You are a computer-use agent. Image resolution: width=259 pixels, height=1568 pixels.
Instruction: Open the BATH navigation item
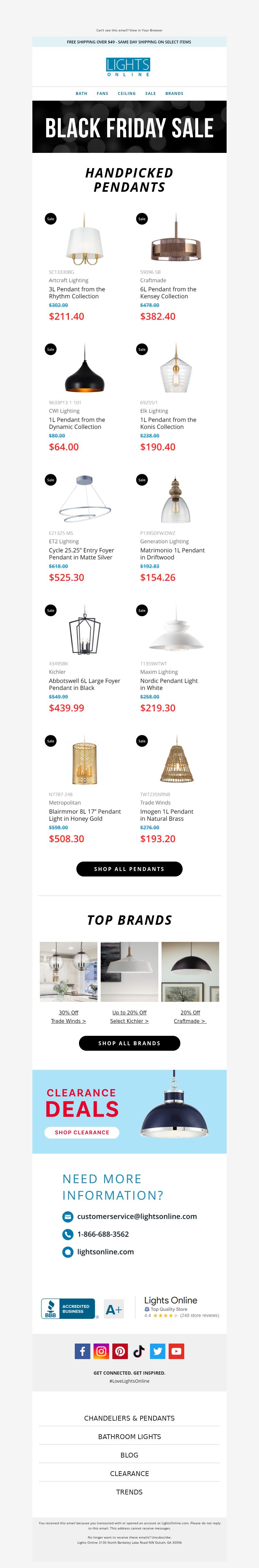coord(82,94)
